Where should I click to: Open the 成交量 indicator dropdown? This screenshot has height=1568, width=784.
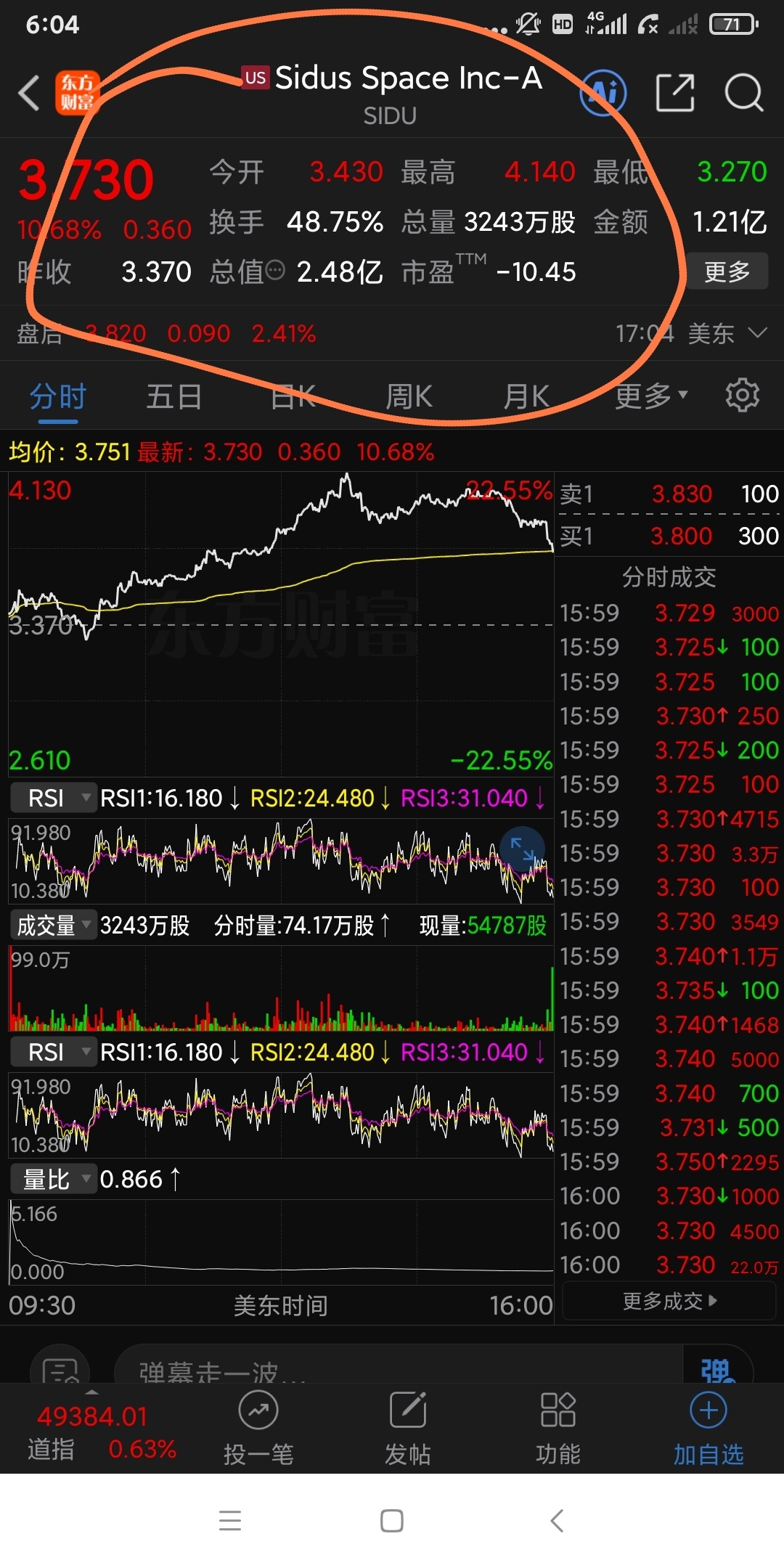tap(53, 925)
